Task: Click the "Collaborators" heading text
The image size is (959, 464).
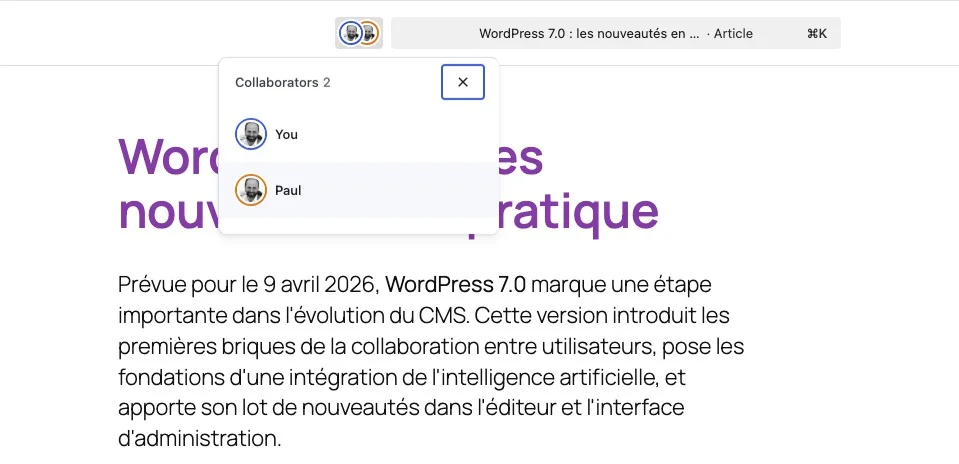Action: pyautogui.click(x=276, y=82)
